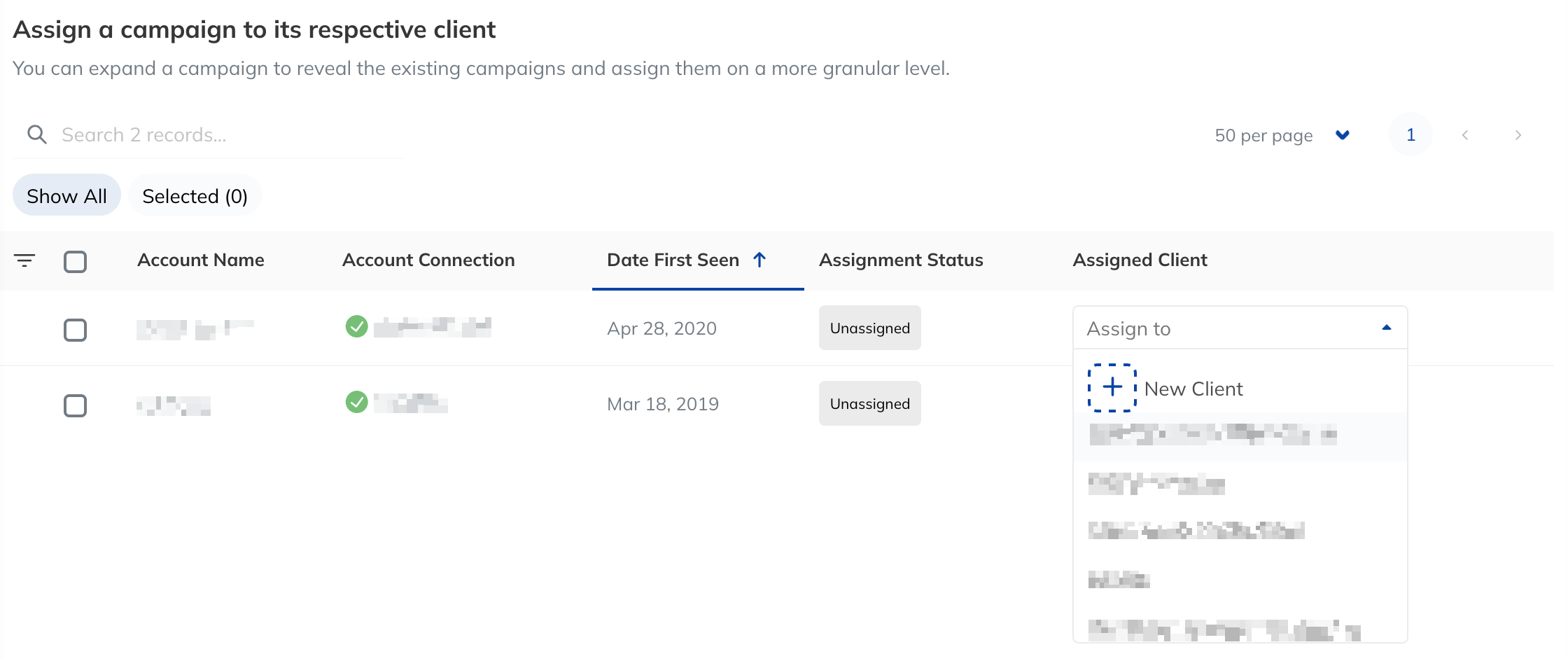Viewport: 1568px width, 661px height.
Task: Click the ascending sort arrow on Date First Seen
Action: [x=760, y=260]
